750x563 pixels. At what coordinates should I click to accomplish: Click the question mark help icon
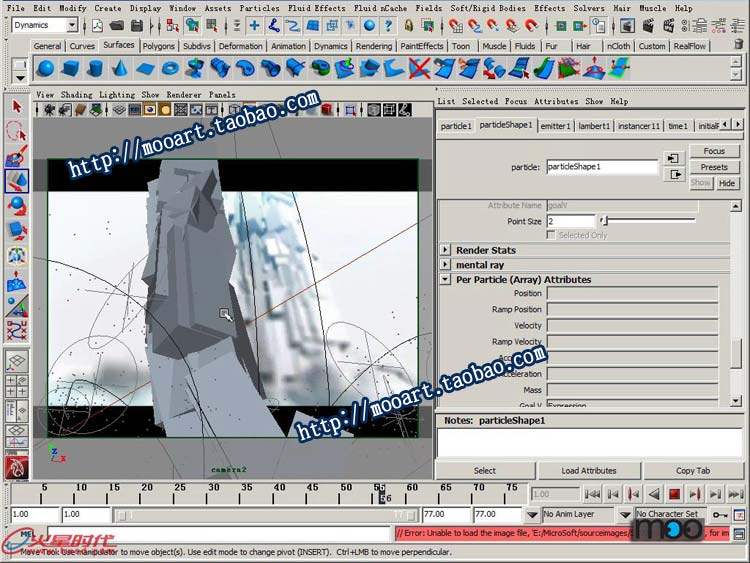(x=388, y=25)
